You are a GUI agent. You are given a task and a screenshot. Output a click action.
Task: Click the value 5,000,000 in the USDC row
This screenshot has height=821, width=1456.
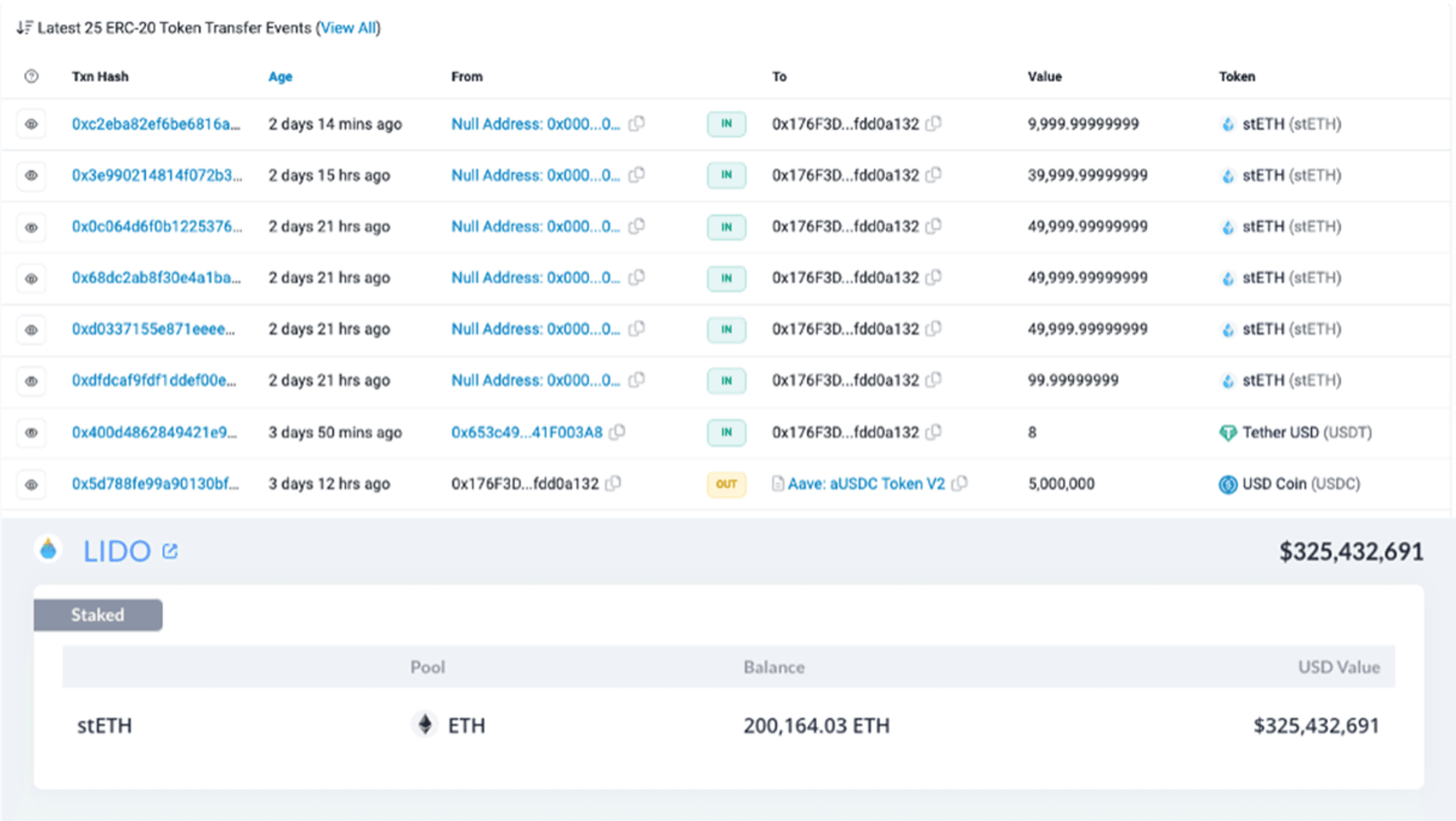pyautogui.click(x=1061, y=484)
